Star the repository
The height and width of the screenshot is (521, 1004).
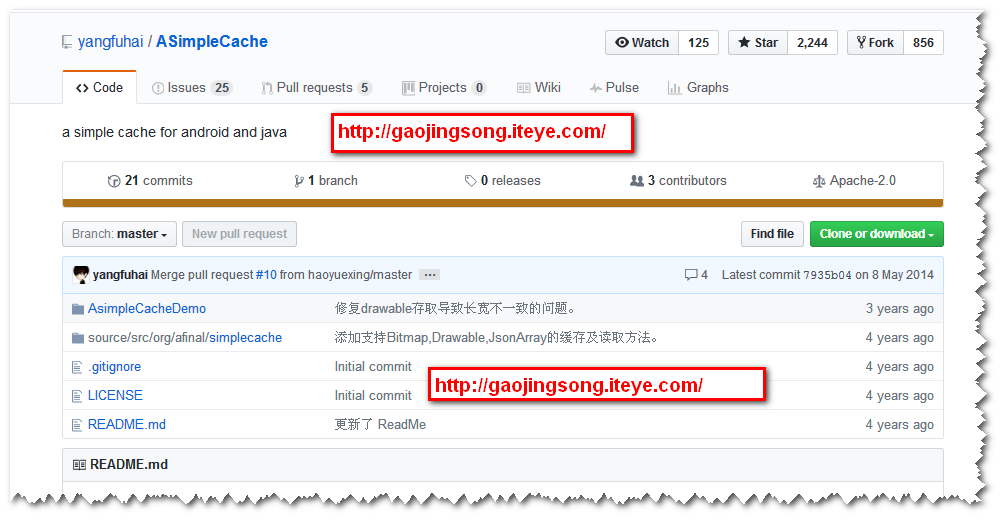[758, 43]
